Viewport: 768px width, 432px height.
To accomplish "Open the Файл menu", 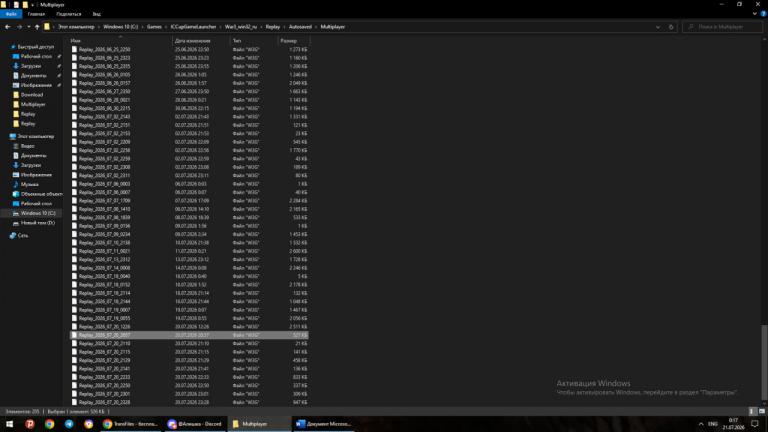I will [11, 14].
